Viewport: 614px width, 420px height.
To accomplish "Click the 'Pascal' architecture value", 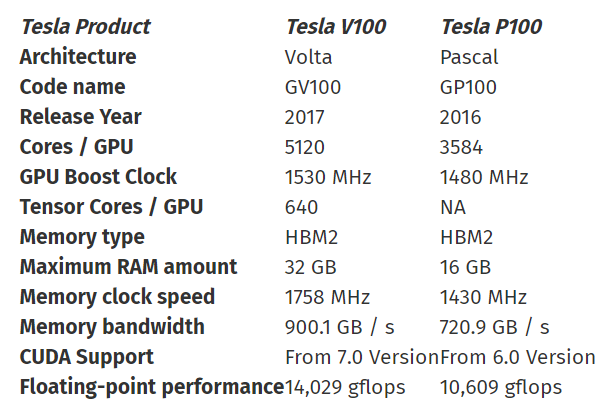I will [x=469, y=57].
